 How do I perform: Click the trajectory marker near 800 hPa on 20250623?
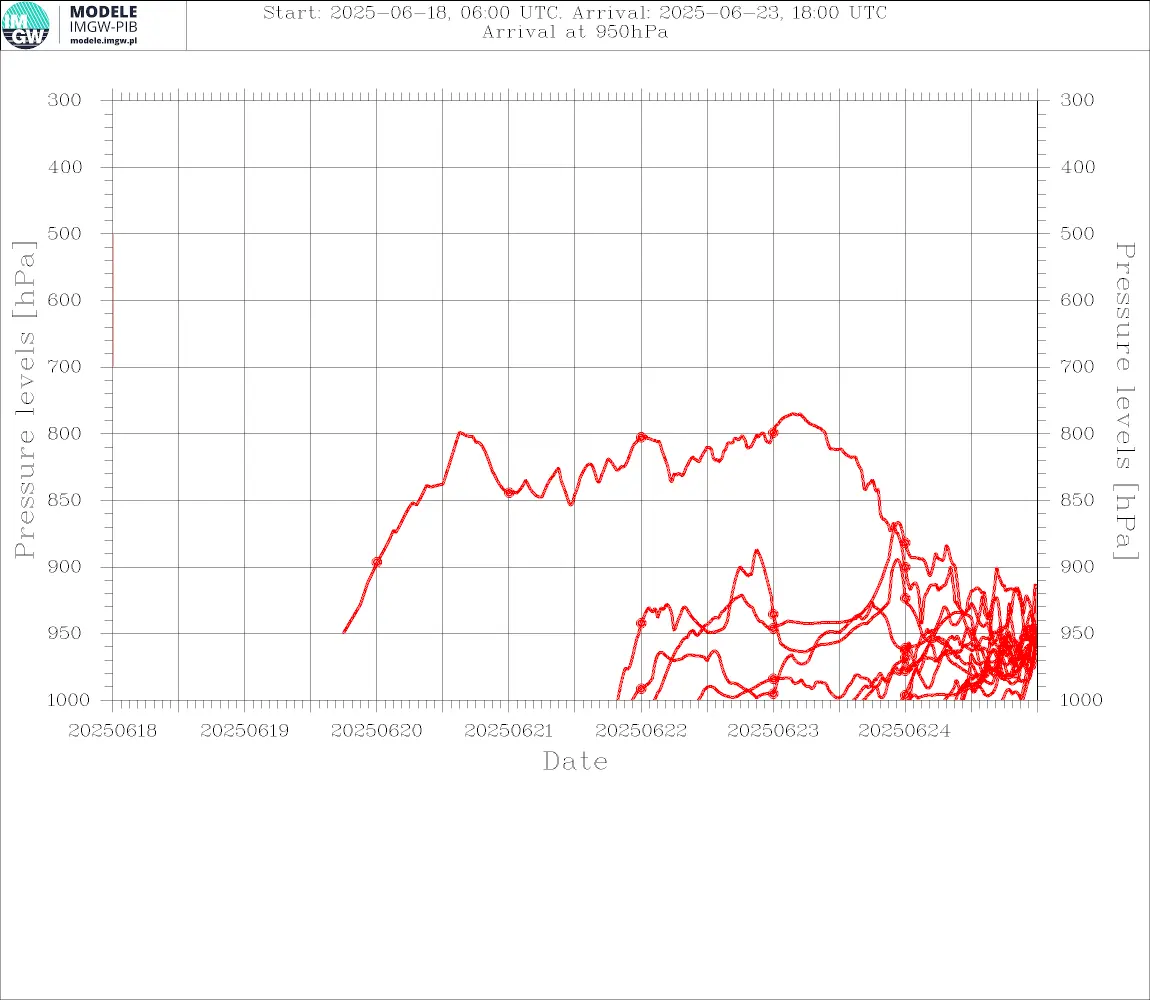click(773, 433)
